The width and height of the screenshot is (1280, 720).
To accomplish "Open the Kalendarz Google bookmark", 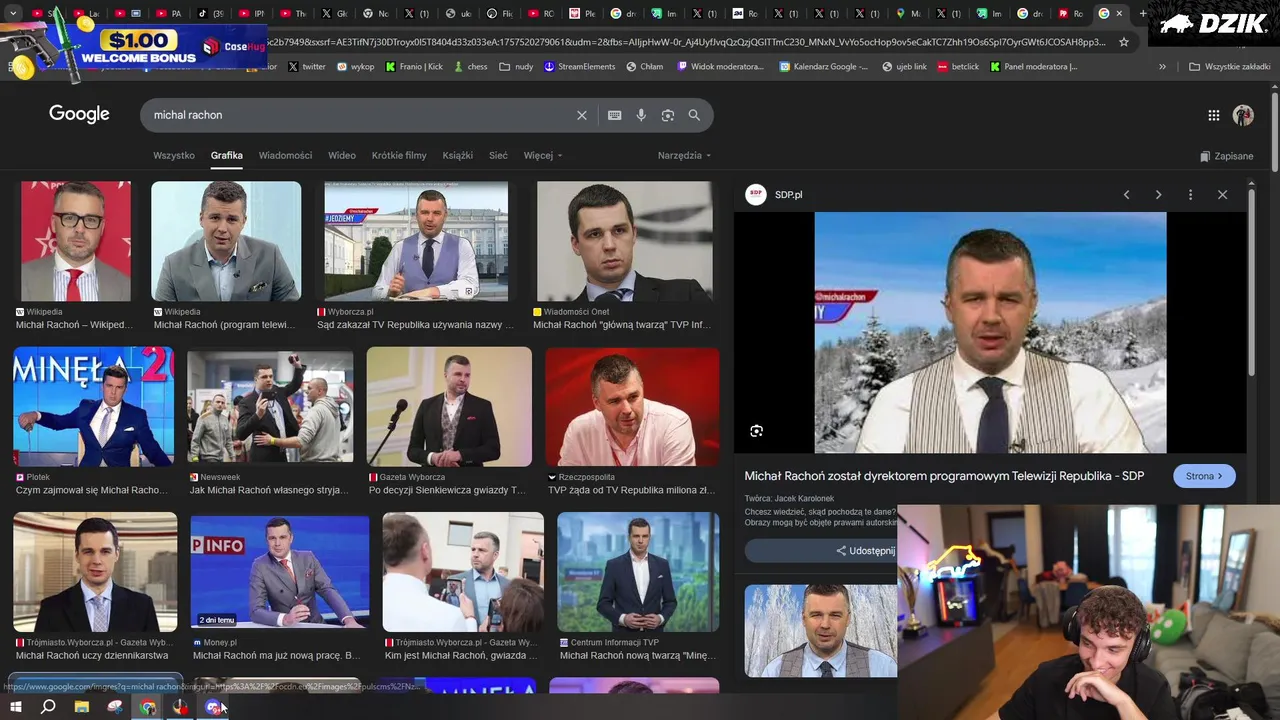I will 824,67.
